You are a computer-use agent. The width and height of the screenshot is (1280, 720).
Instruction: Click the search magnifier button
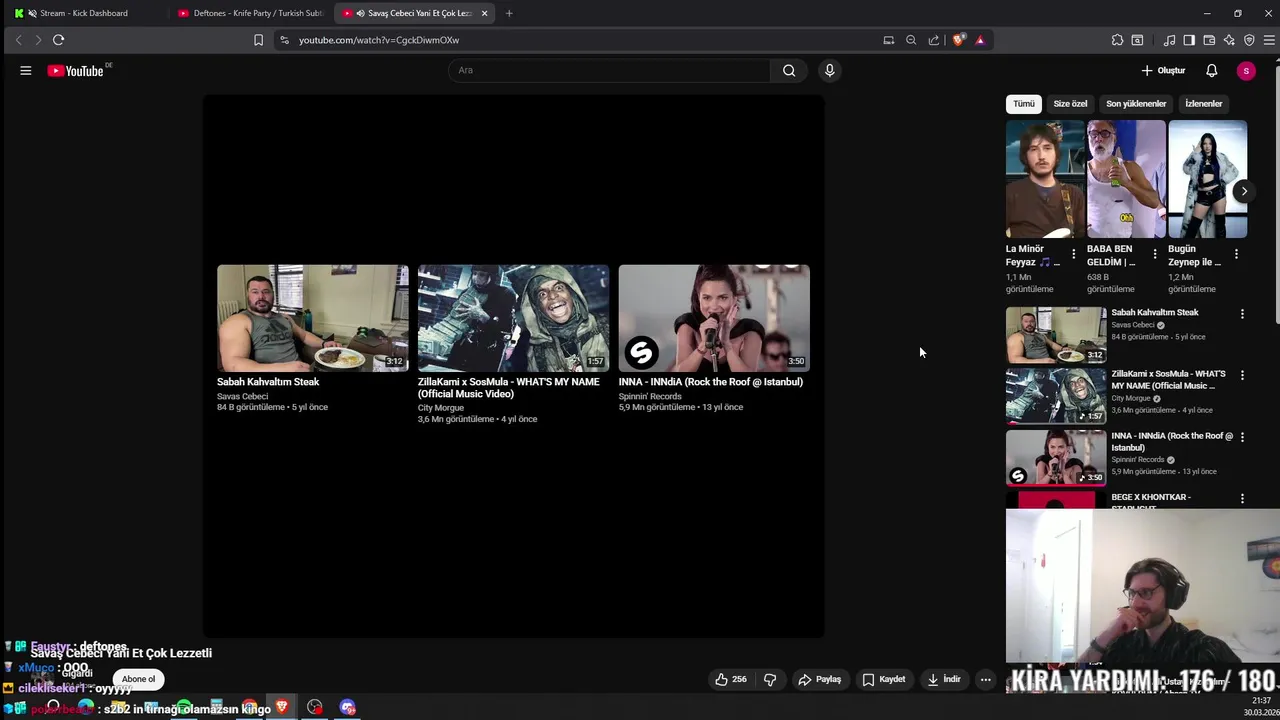coord(789,70)
